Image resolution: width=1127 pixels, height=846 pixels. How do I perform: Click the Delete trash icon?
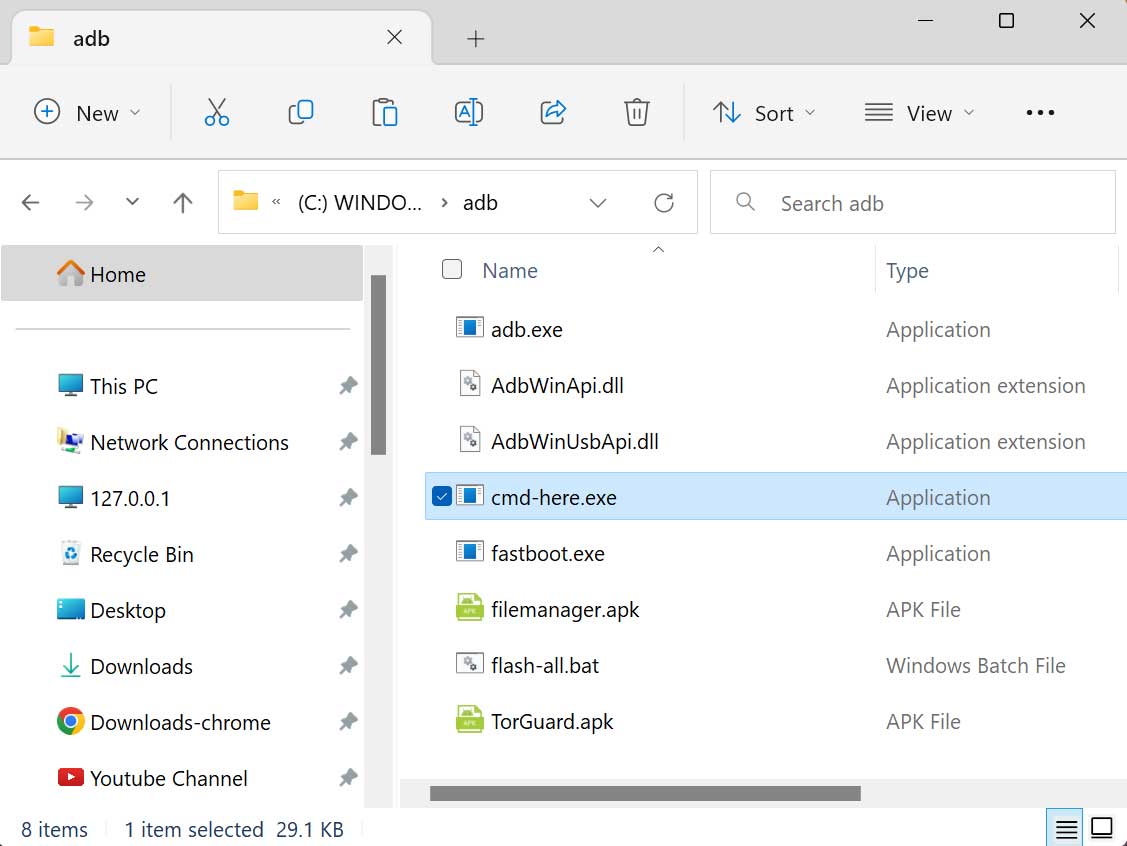pos(637,112)
